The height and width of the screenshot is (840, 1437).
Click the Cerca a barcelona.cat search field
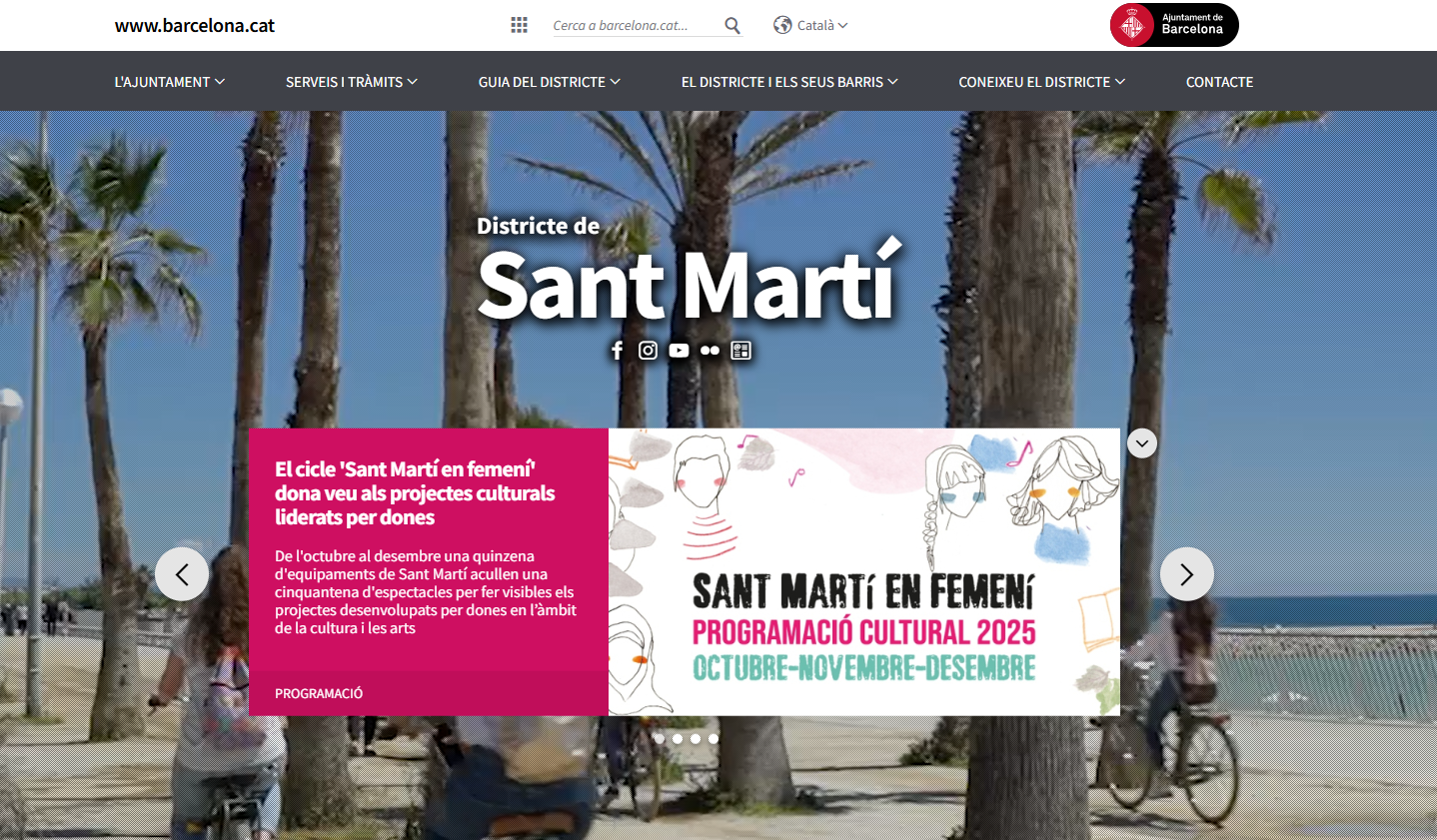(x=634, y=26)
